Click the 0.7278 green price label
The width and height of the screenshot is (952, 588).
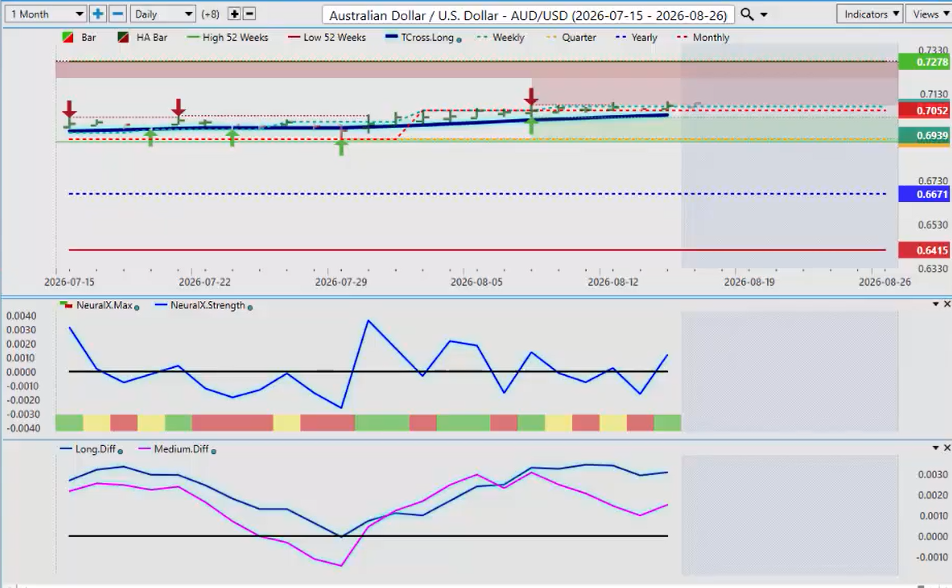[923, 62]
